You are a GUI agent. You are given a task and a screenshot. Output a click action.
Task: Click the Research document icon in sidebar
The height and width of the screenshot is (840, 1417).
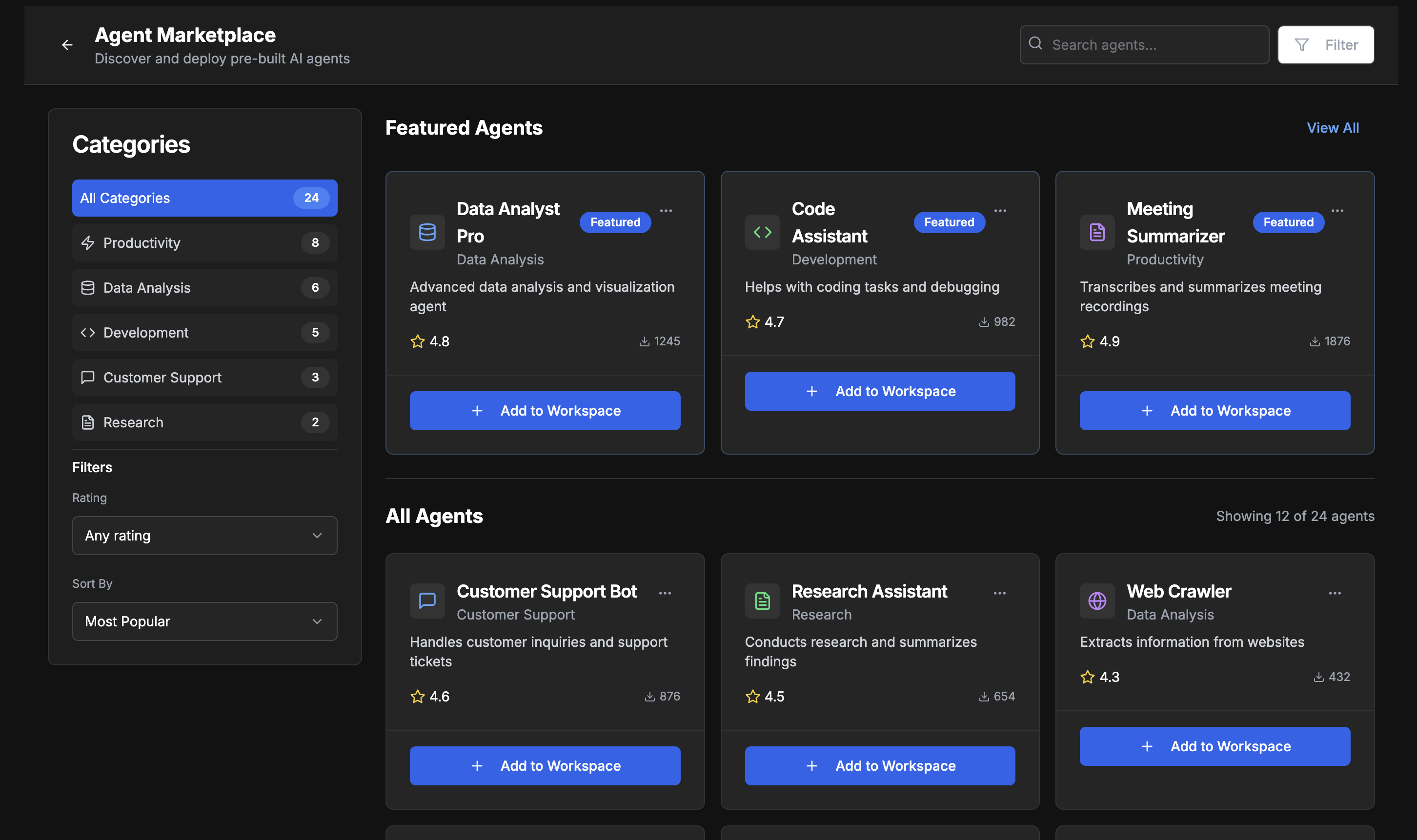(x=88, y=421)
